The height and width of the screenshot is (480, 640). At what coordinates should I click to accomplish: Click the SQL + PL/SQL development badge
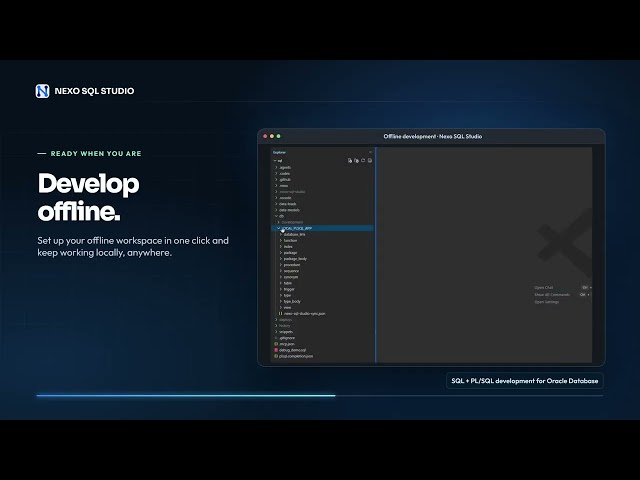(524, 381)
